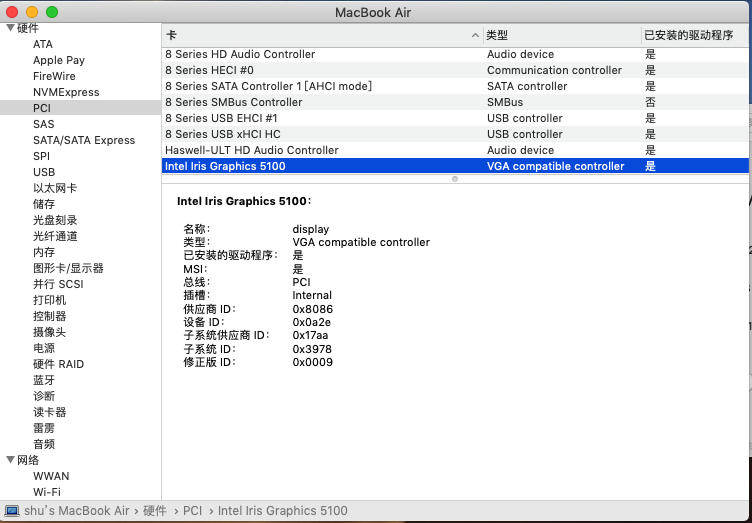Select WWAN under 网络
The height and width of the screenshot is (523, 752).
click(x=51, y=476)
